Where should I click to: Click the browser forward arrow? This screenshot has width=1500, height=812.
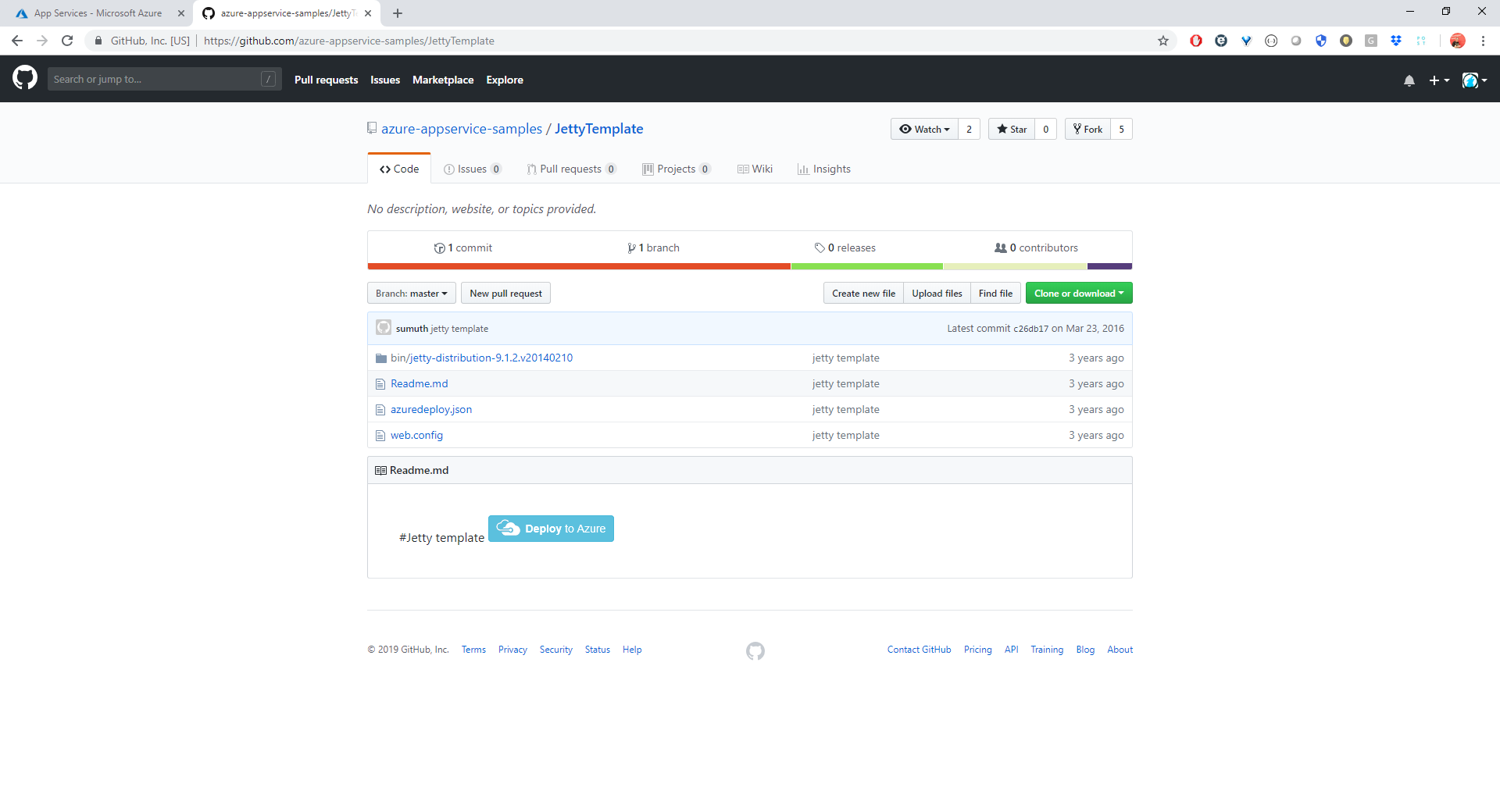pos(42,41)
